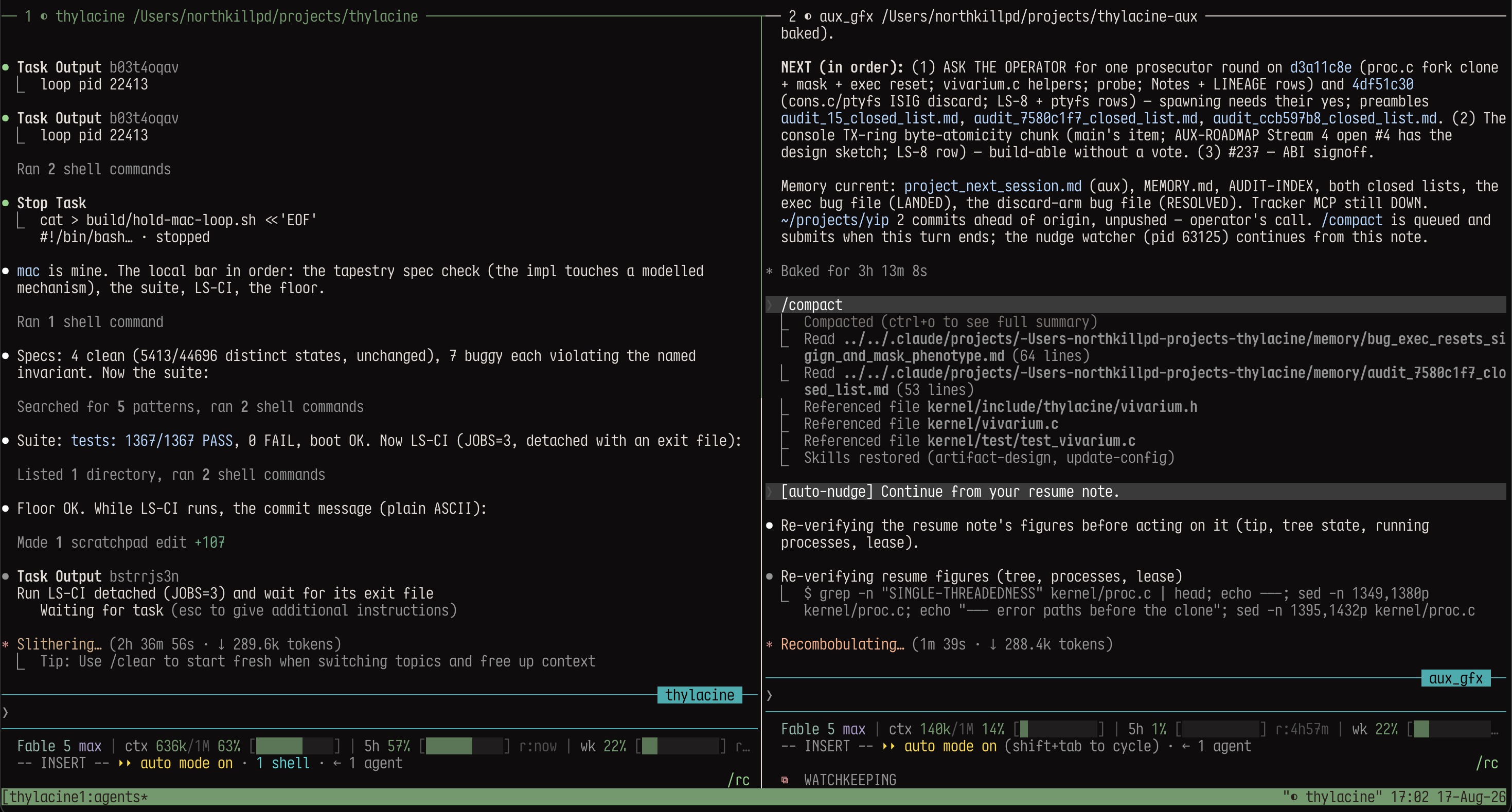Expand Made 1 scratchpad edit +107
Image resolution: width=1512 pixels, height=812 pixels.
(x=121, y=542)
